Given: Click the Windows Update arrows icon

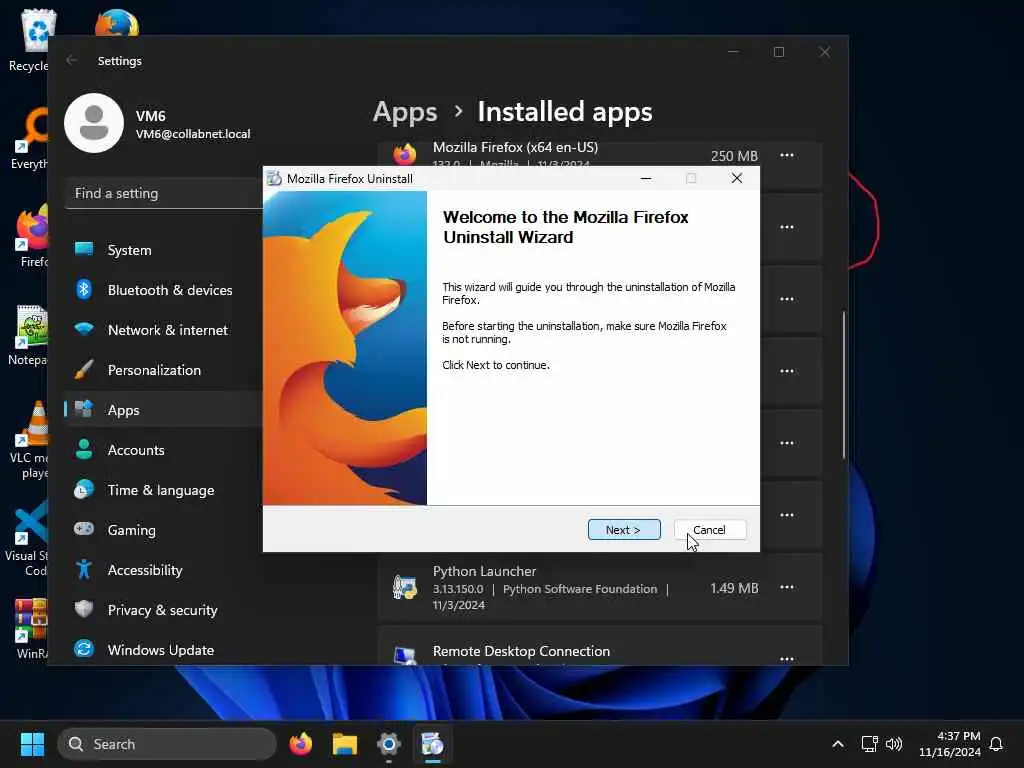Looking at the screenshot, I should [84, 648].
